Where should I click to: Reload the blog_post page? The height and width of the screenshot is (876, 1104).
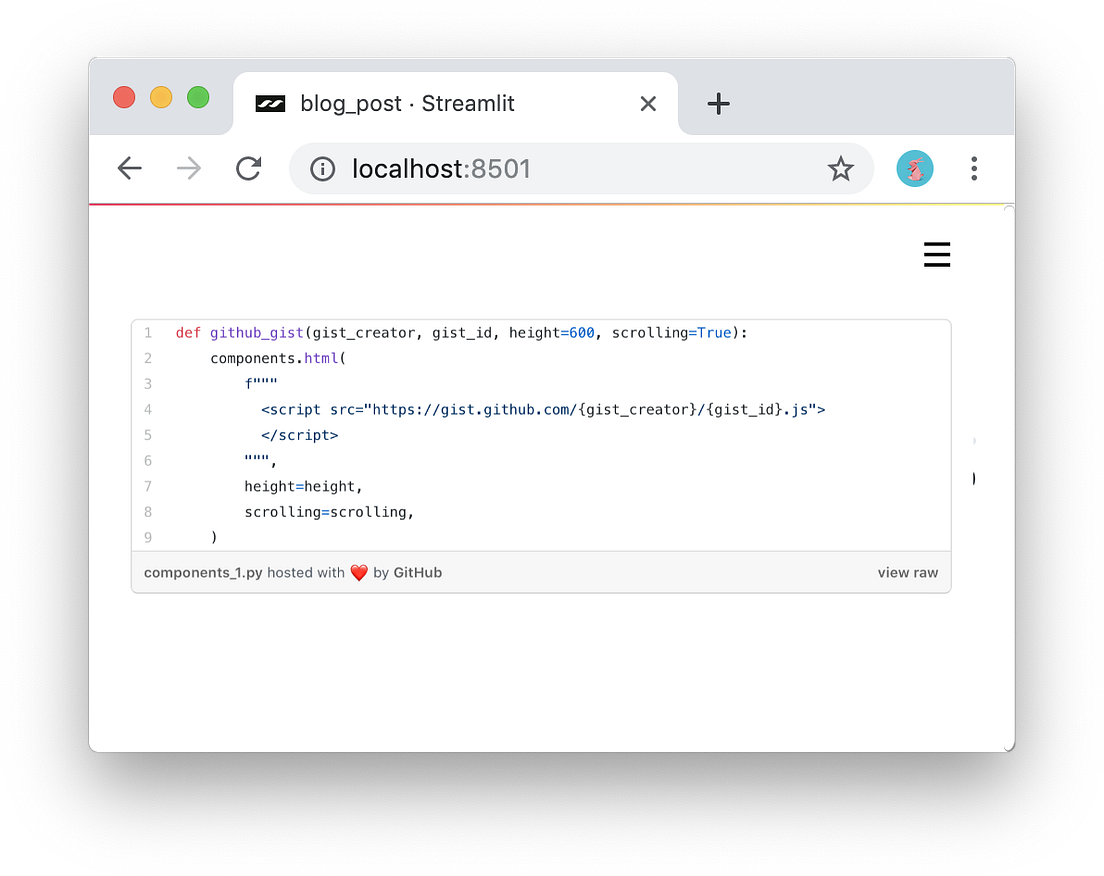tap(248, 168)
